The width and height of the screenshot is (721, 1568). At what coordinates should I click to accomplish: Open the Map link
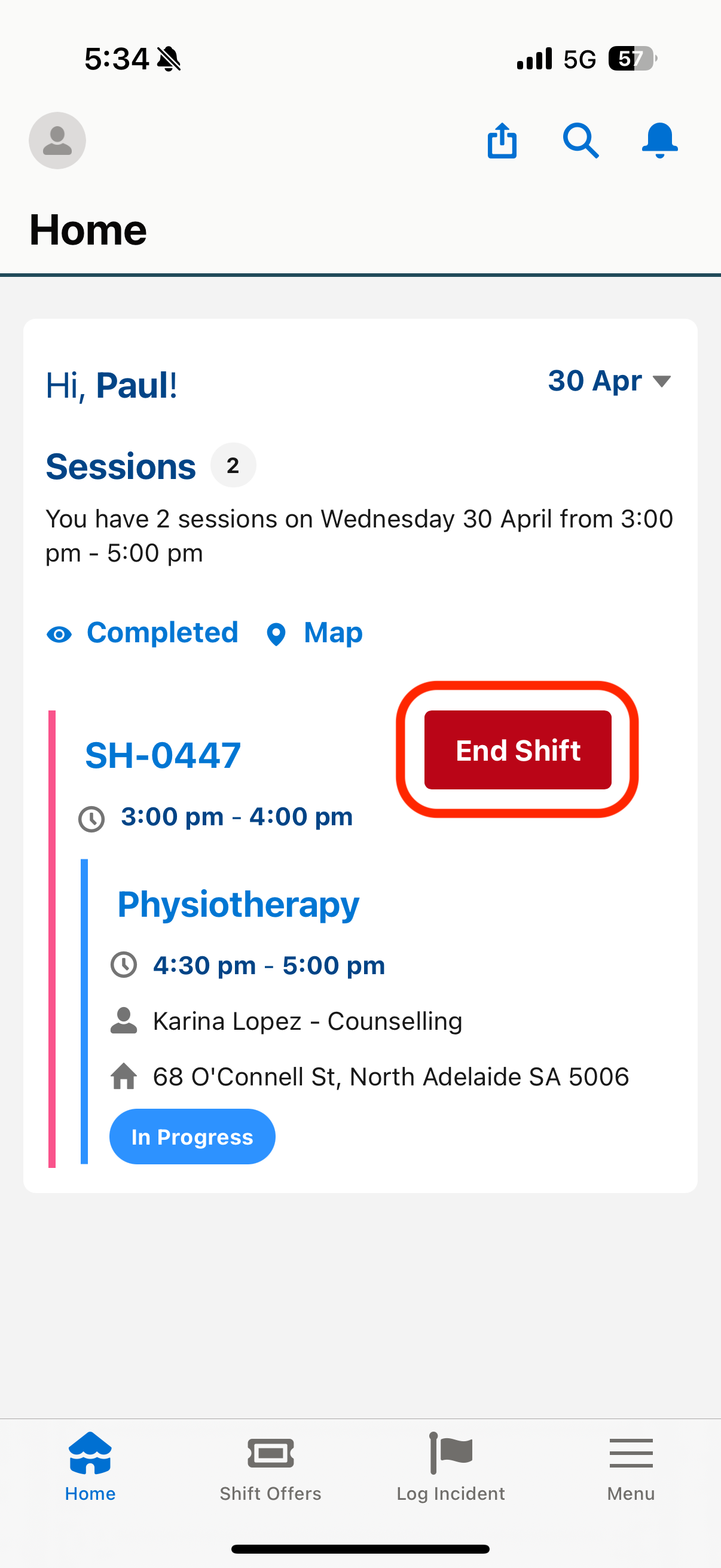(x=333, y=633)
